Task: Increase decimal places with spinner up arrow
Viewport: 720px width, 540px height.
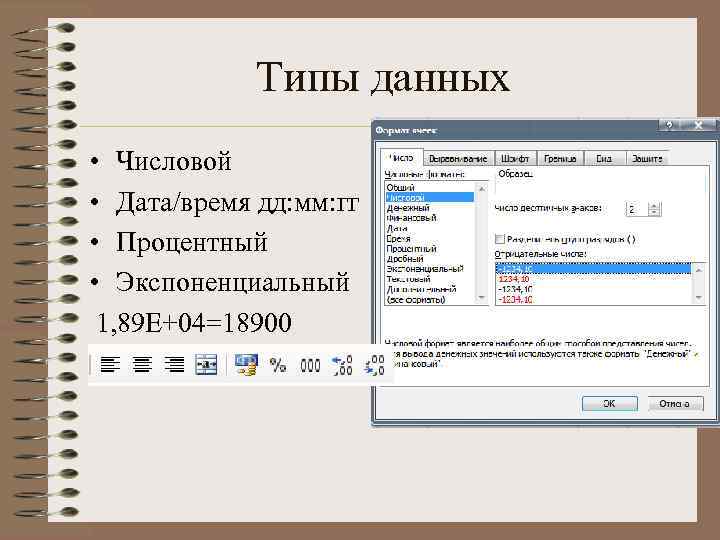Action: [655, 206]
